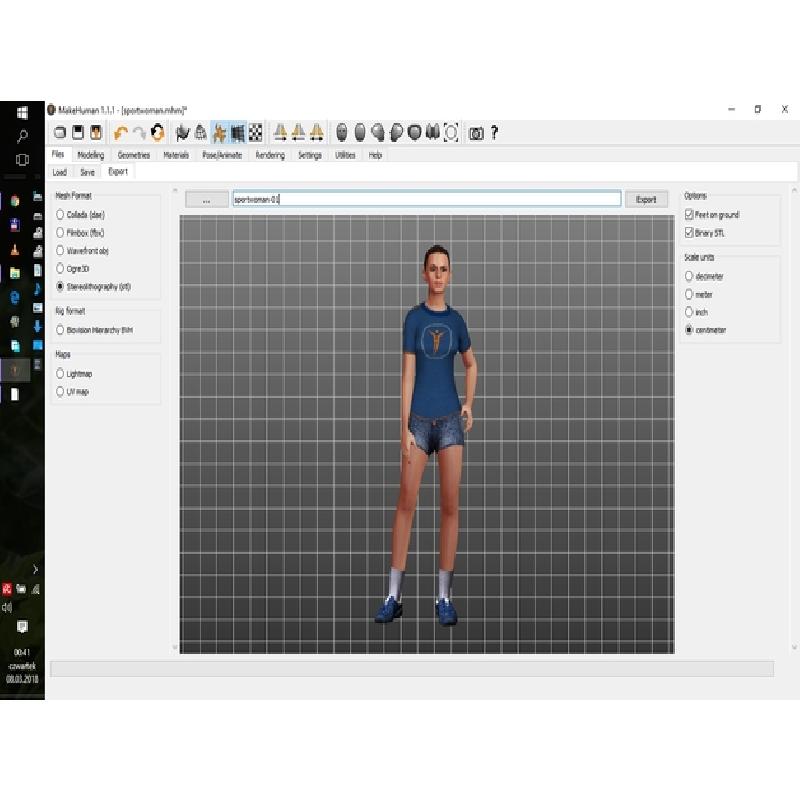Open Google Chrome from the taskbar
This screenshot has width=800, height=800.
pos(15,201)
